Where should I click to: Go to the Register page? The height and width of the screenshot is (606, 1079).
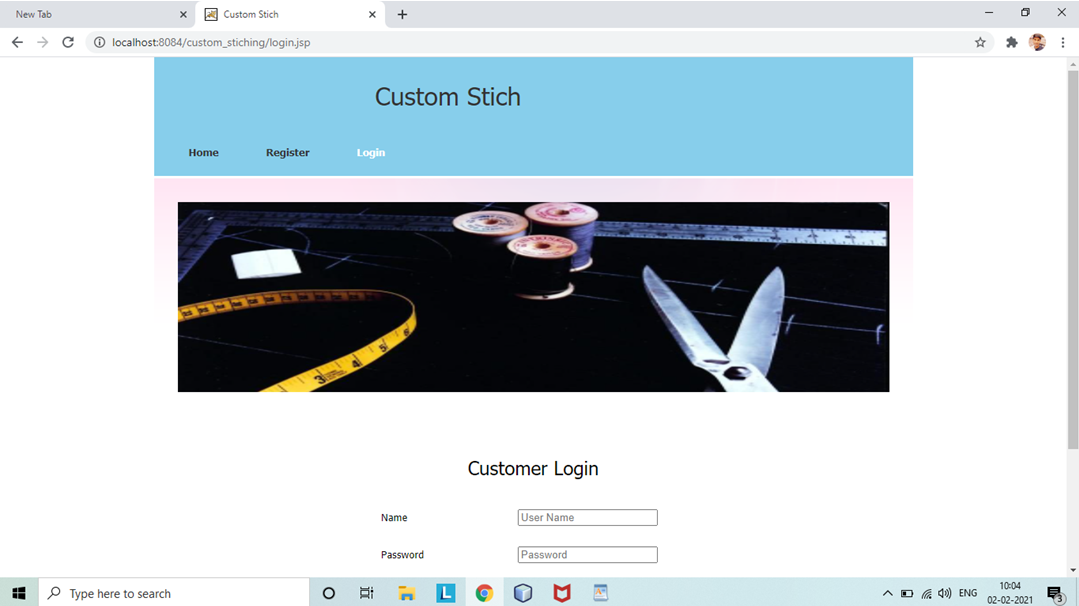(x=288, y=153)
